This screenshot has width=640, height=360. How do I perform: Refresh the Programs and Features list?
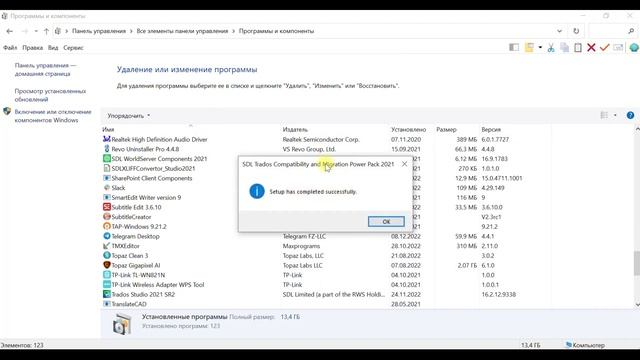click(576, 31)
